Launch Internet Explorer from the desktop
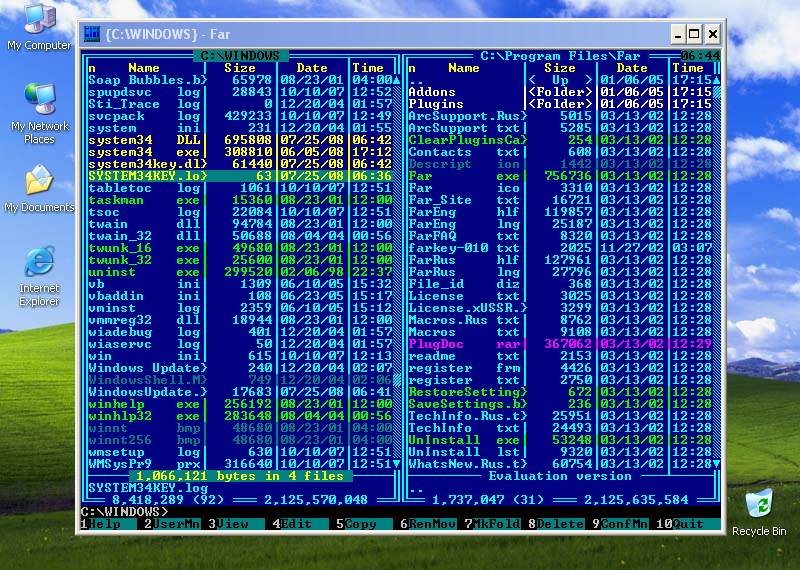 point(39,276)
